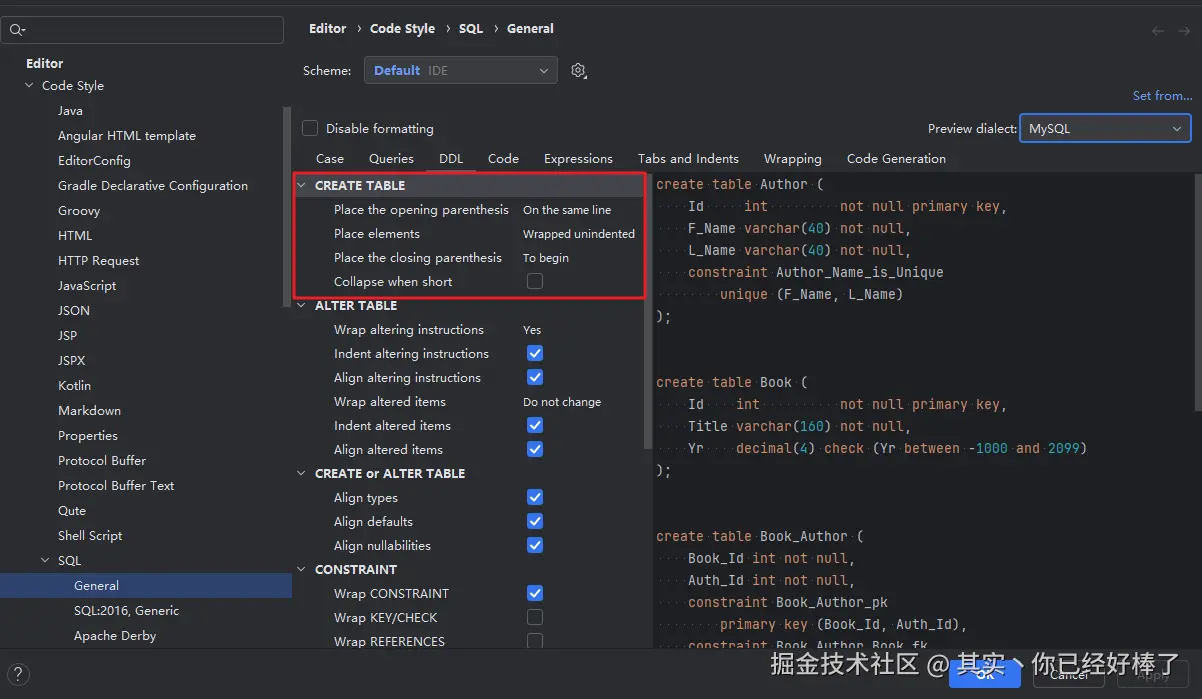Toggle Collapse when short checkbox
The image size is (1202, 699).
[x=535, y=282]
